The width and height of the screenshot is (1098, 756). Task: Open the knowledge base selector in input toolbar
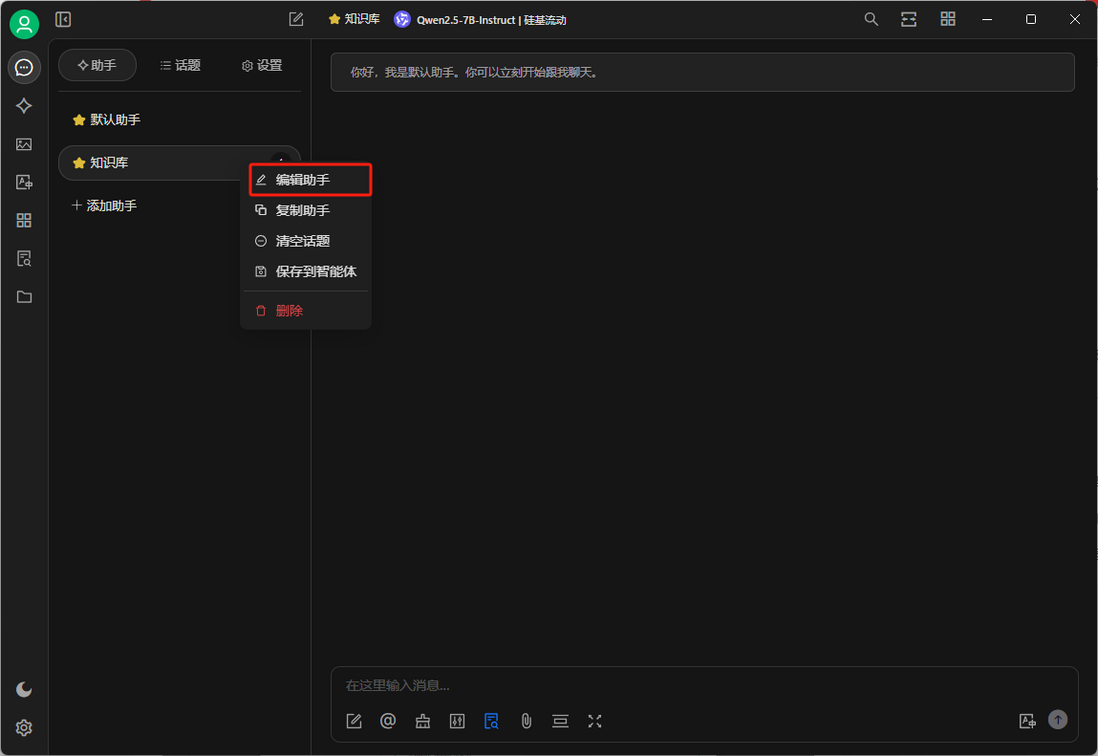491,721
